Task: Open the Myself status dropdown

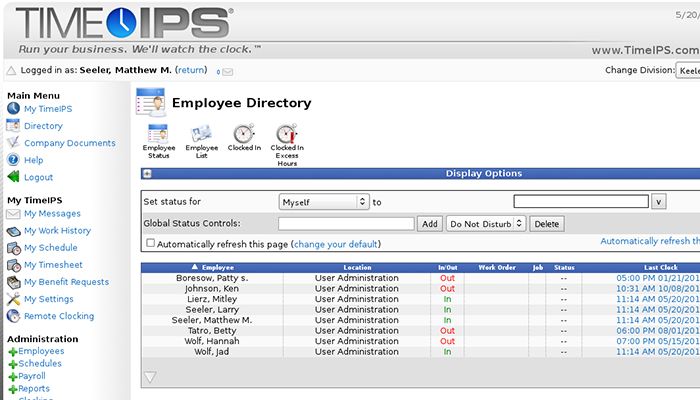Action: click(324, 201)
